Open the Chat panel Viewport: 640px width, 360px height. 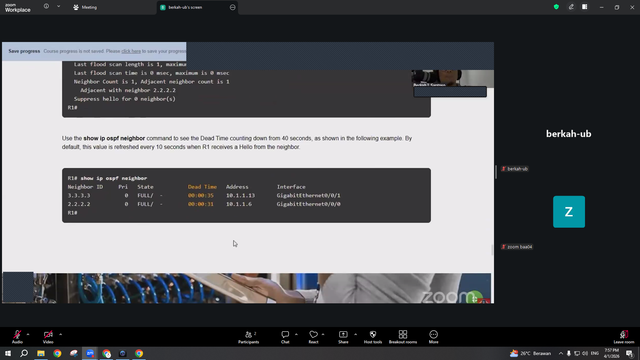coord(285,337)
